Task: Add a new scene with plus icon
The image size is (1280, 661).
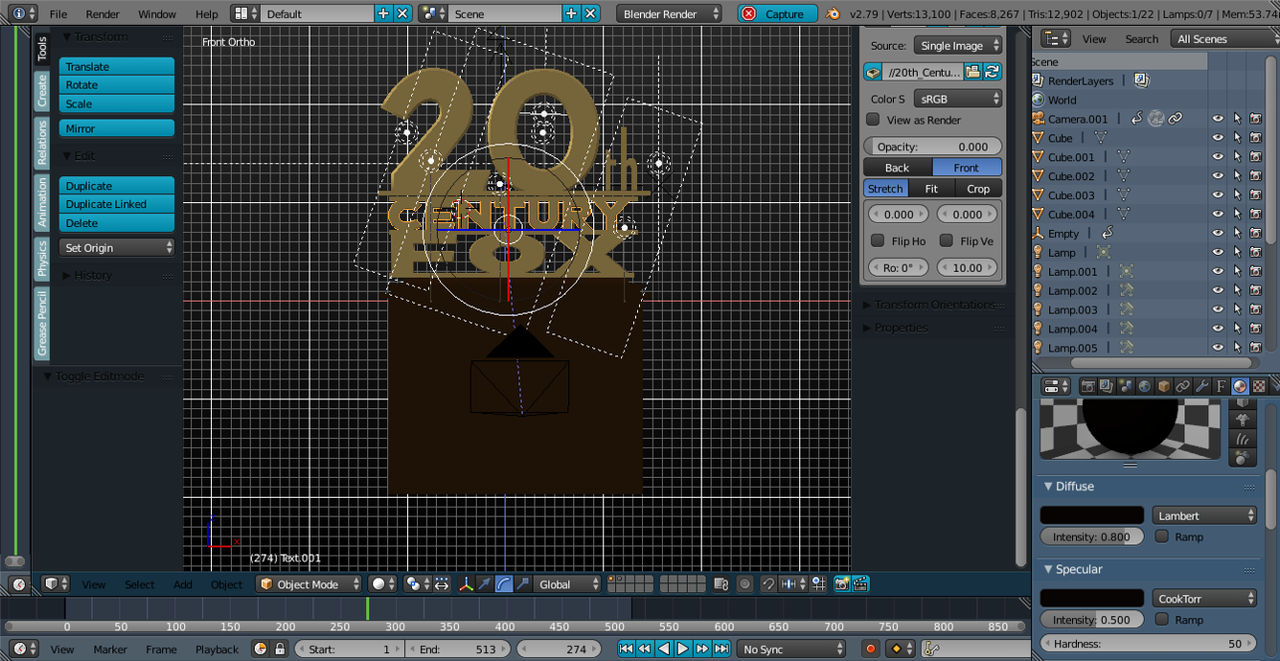Action: click(x=571, y=14)
